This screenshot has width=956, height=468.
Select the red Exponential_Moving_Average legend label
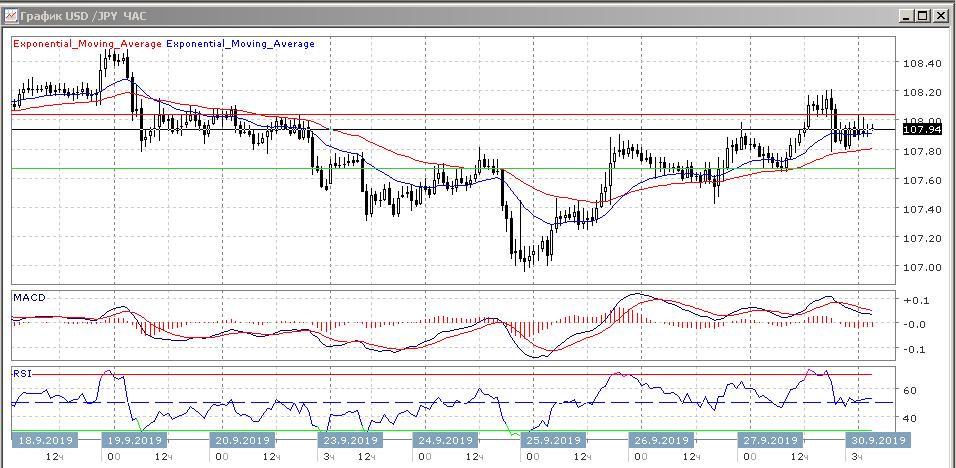(x=85, y=44)
